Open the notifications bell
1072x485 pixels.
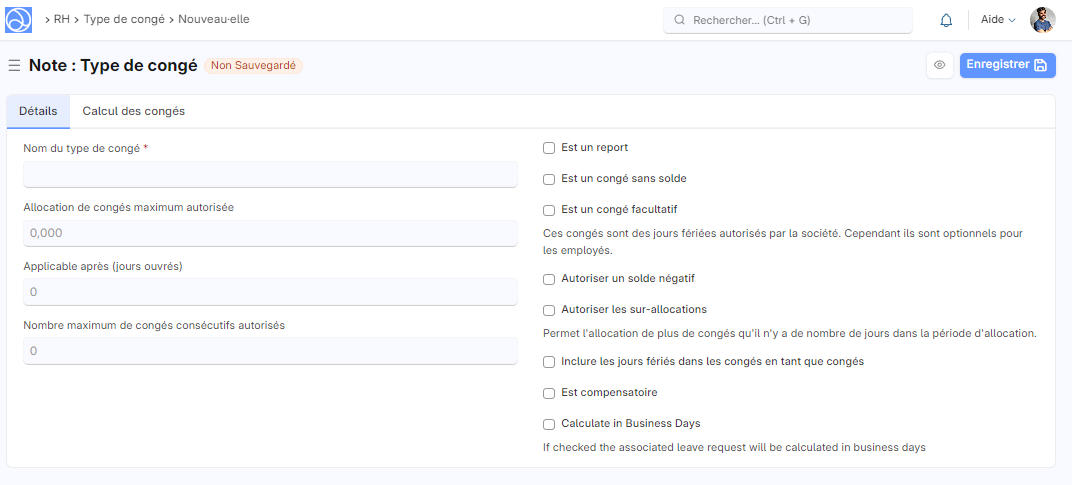coord(946,20)
